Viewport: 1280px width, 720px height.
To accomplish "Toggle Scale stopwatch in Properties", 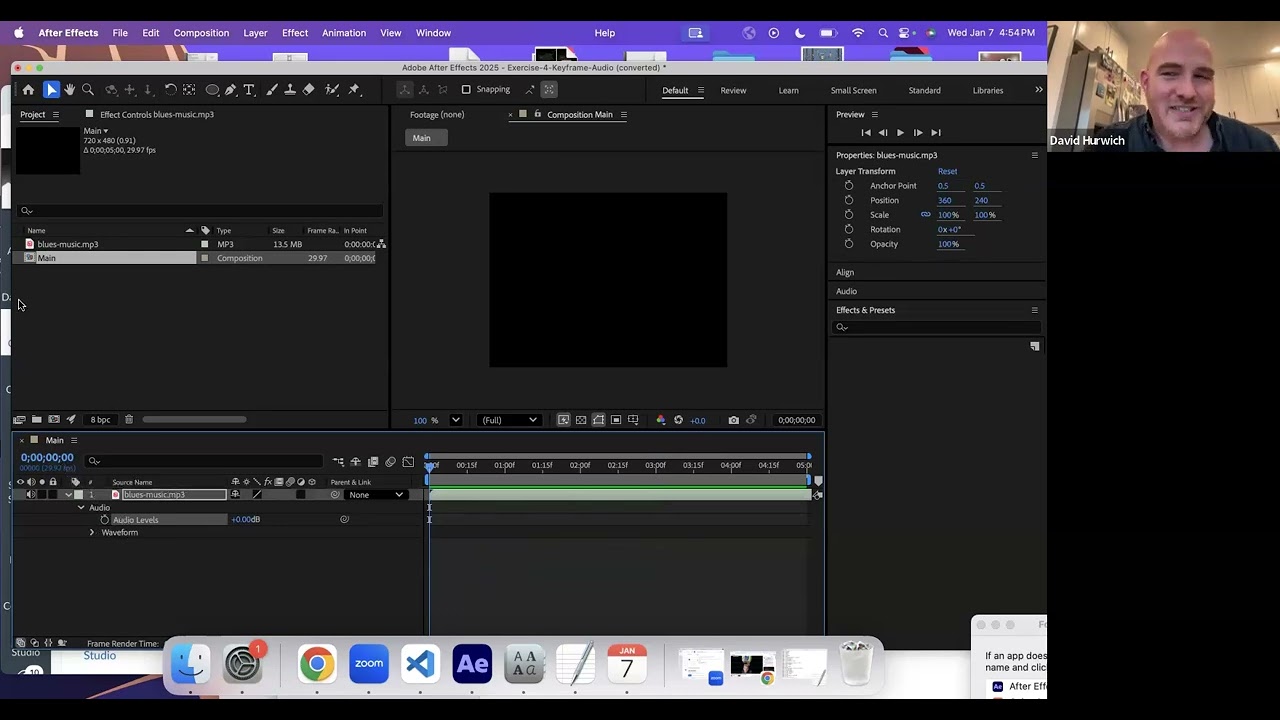I will [x=849, y=215].
